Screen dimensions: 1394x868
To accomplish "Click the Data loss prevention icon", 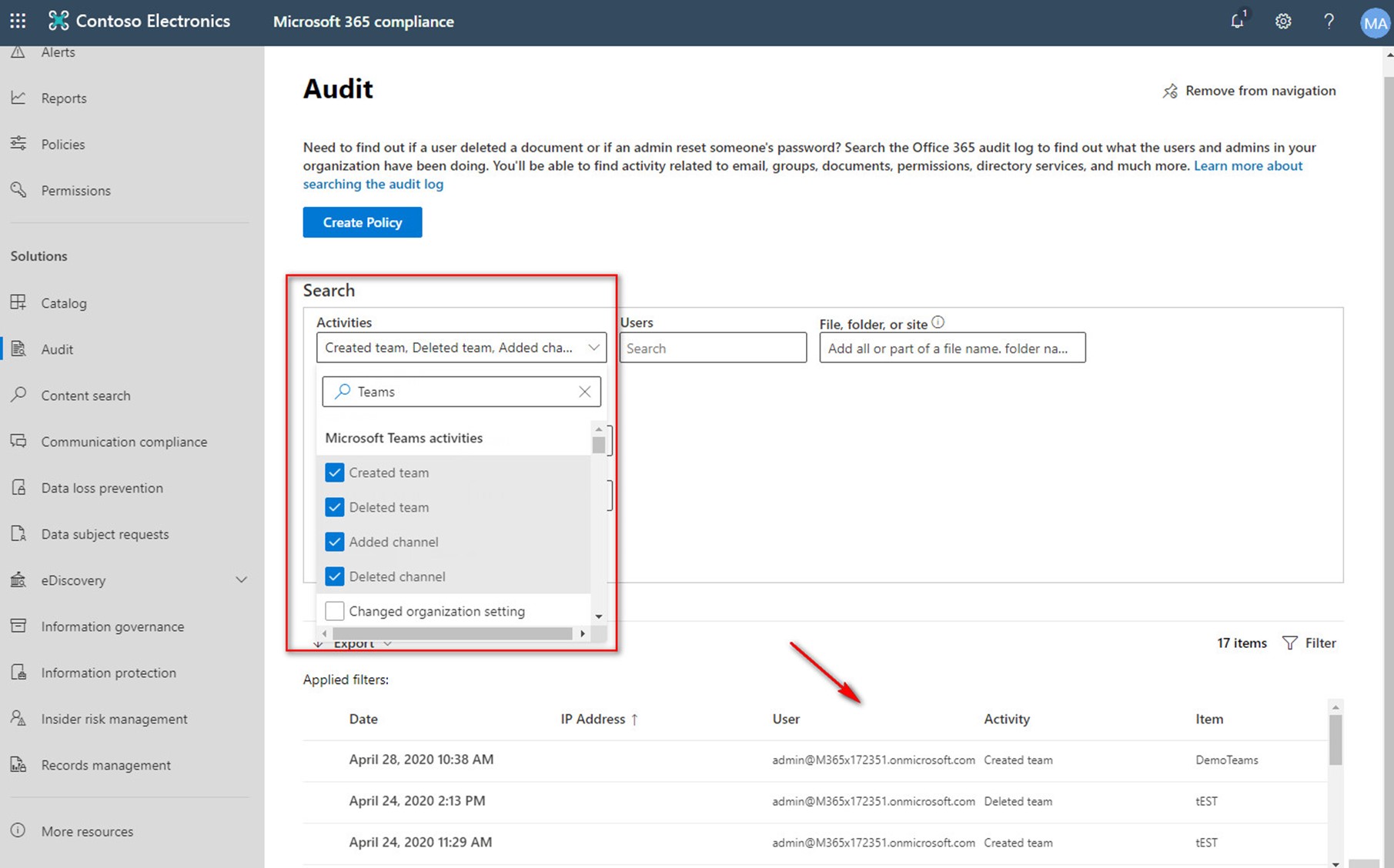I will click(x=18, y=487).
